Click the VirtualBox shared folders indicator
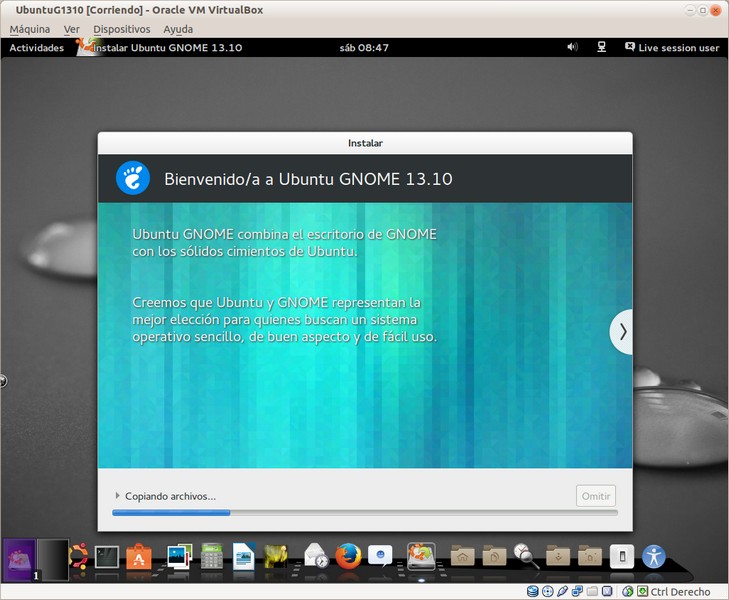Viewport: 729px width, 600px height. (x=592, y=591)
